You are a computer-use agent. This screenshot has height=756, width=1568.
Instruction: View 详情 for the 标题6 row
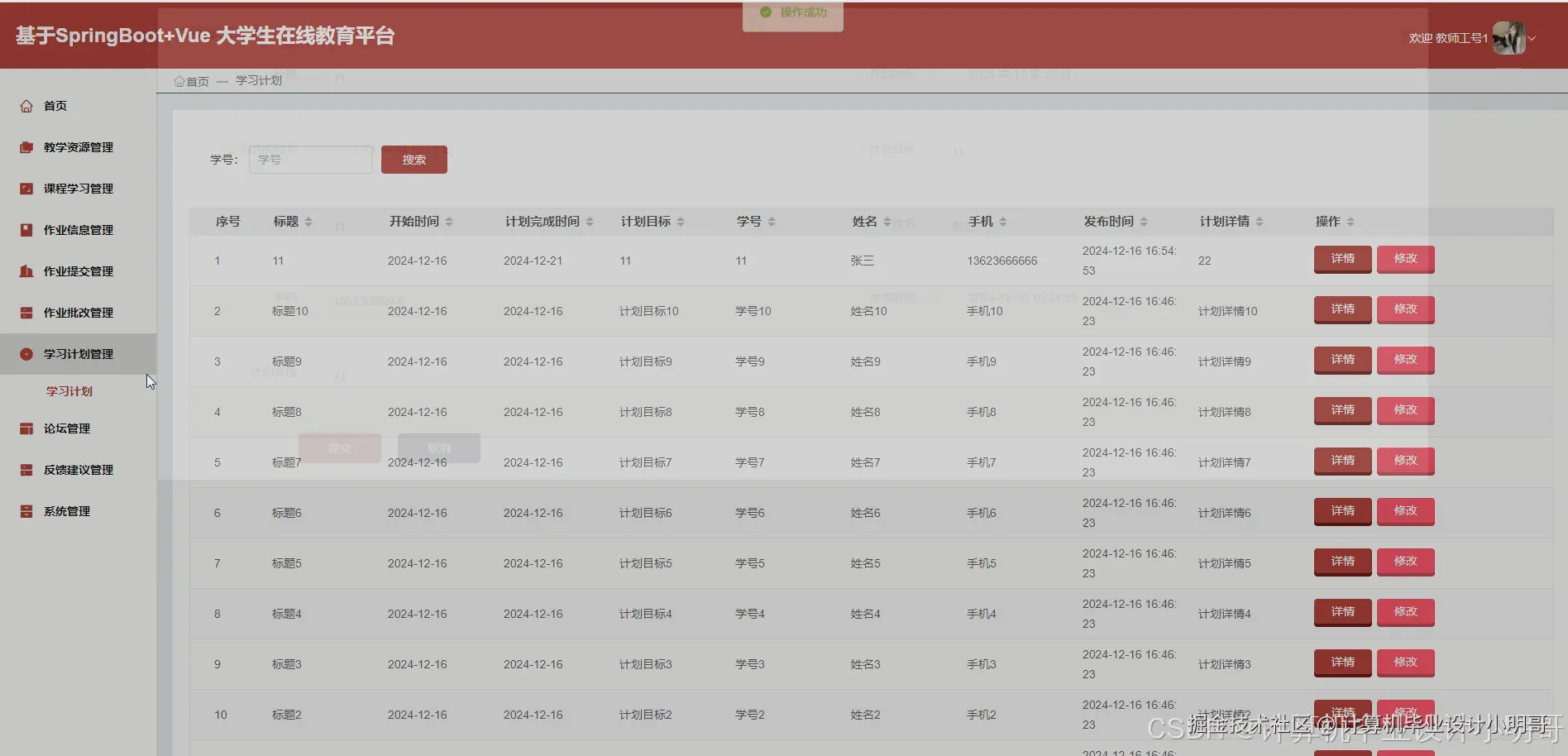[1343, 511]
